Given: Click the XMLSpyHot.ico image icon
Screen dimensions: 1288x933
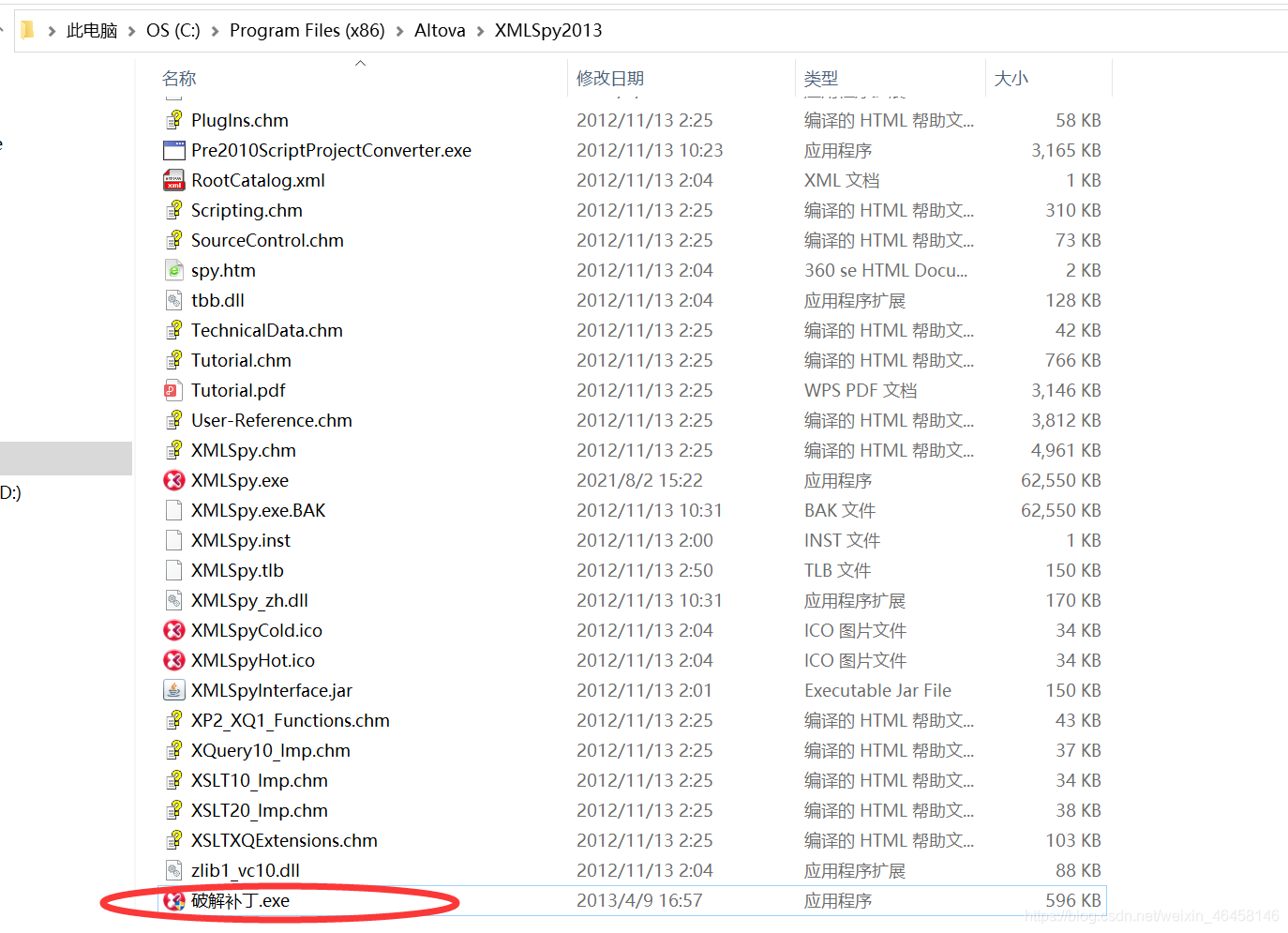Looking at the screenshot, I should point(174,660).
